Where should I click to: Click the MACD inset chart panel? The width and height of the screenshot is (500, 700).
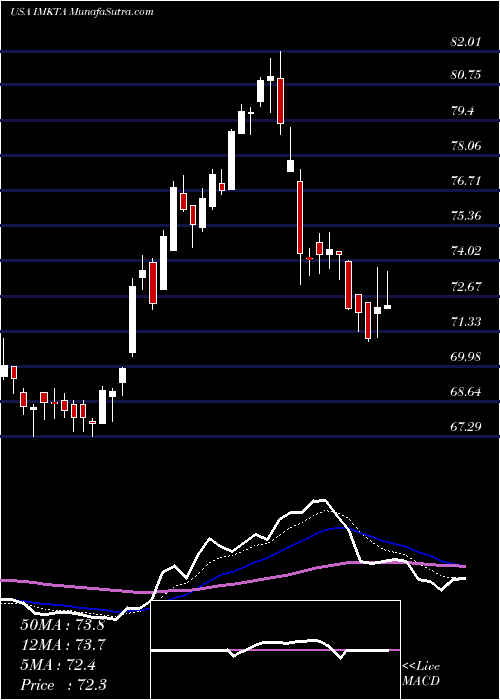276,650
